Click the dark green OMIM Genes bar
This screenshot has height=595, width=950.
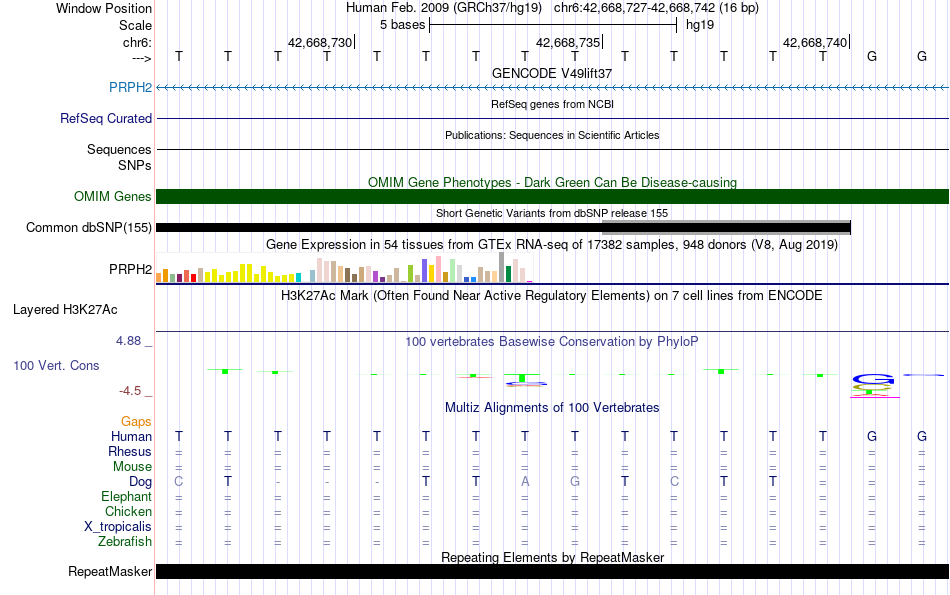552,196
